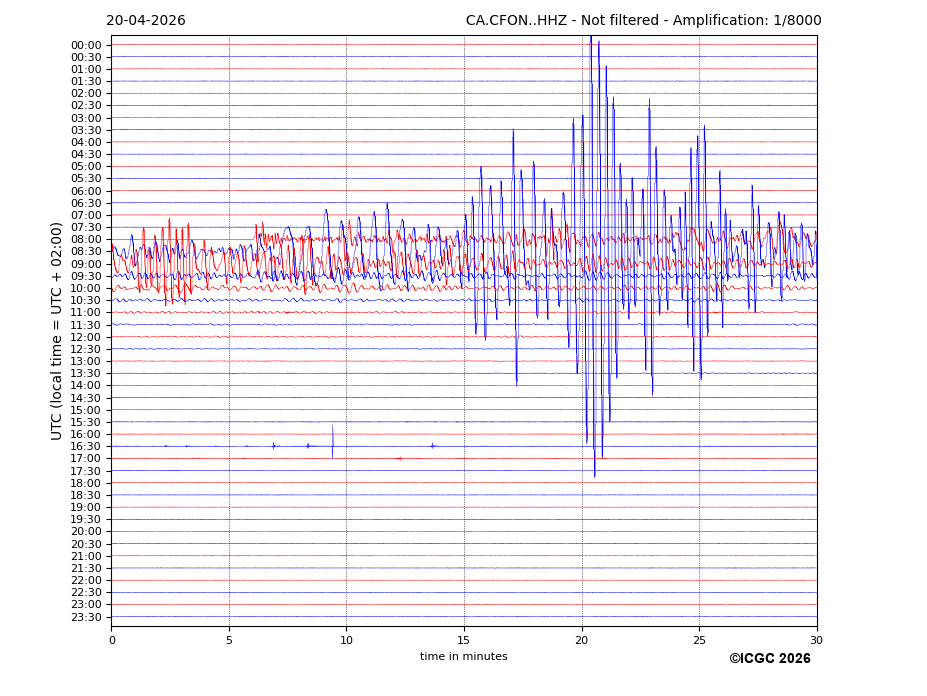927x696 pixels.
Task: Click the 0 tick on minutes axis
Action: [112, 640]
